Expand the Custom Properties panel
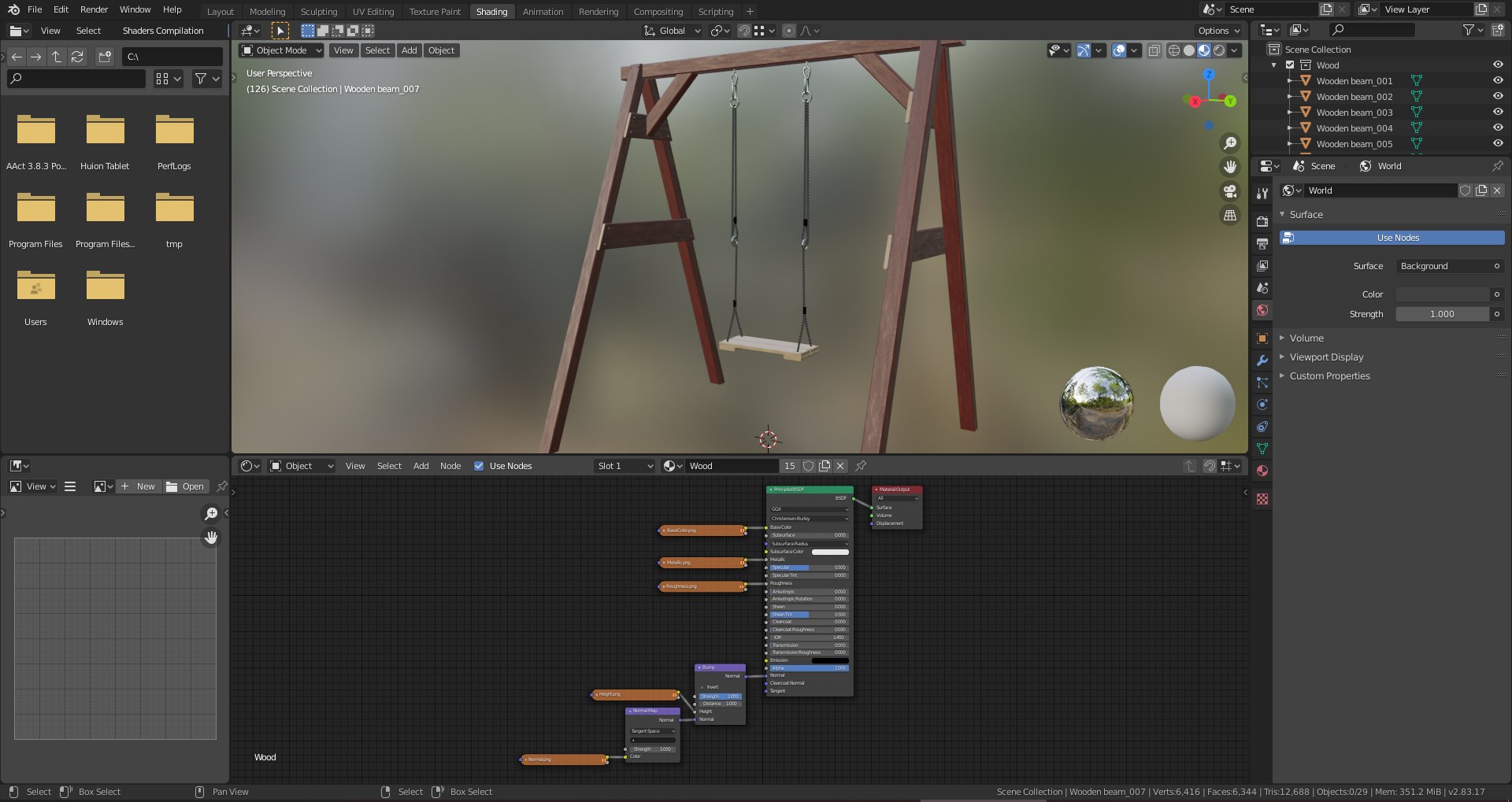Viewport: 1512px width, 802px height. (1329, 375)
